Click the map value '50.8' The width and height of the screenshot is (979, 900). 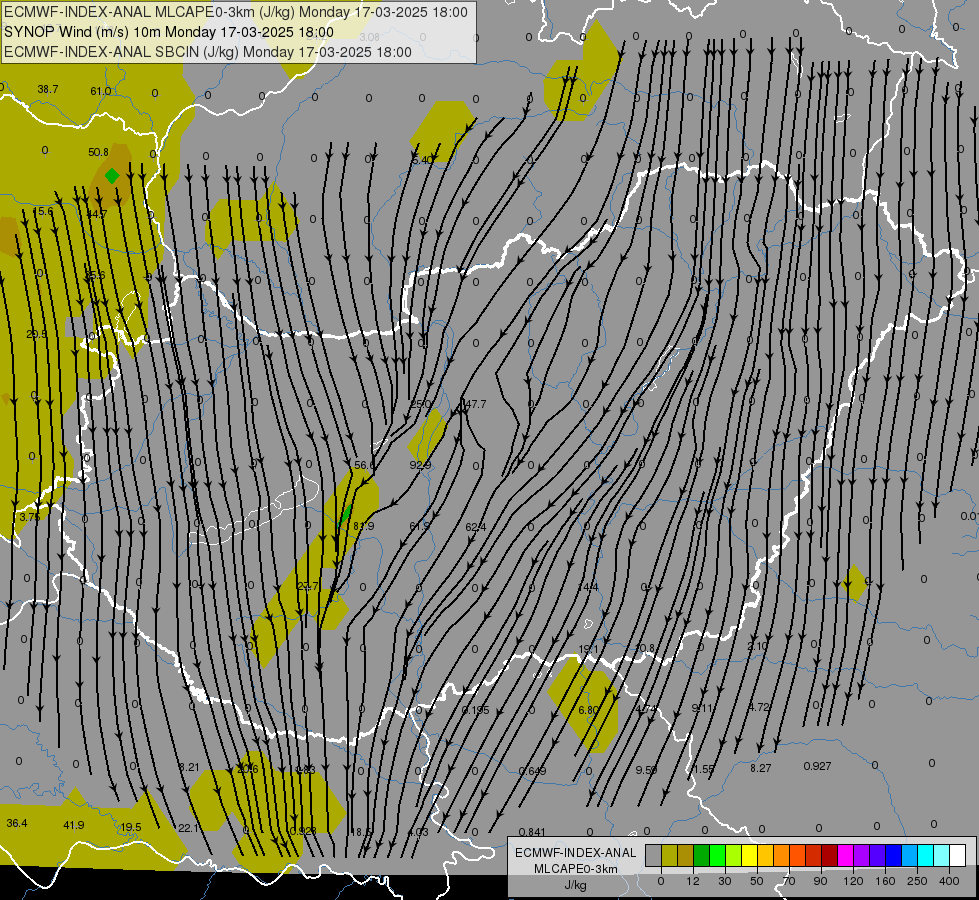tap(98, 152)
